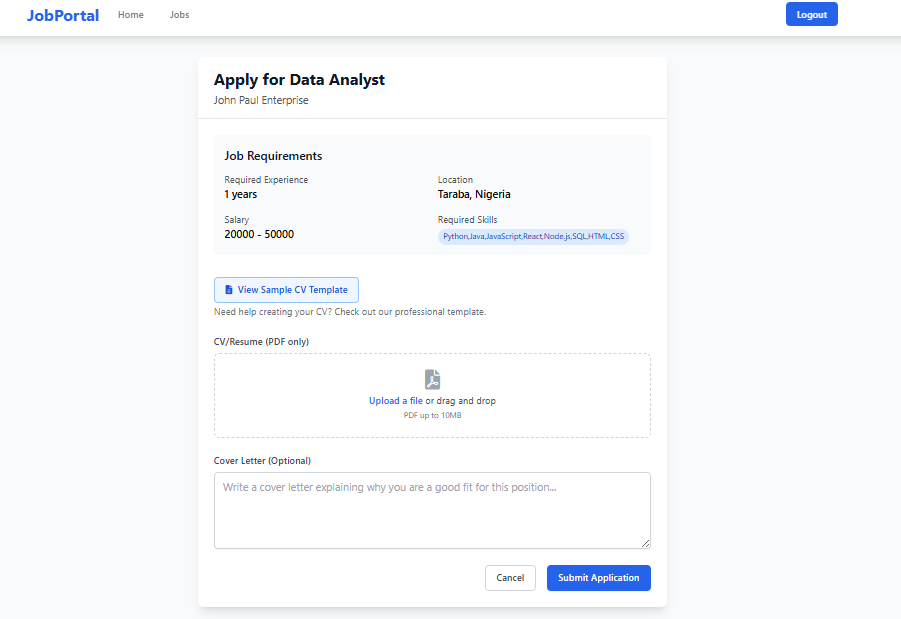Image resolution: width=901 pixels, height=619 pixels.
Task: Click the 'Taraba, Nigeria' location text
Action: point(474,194)
